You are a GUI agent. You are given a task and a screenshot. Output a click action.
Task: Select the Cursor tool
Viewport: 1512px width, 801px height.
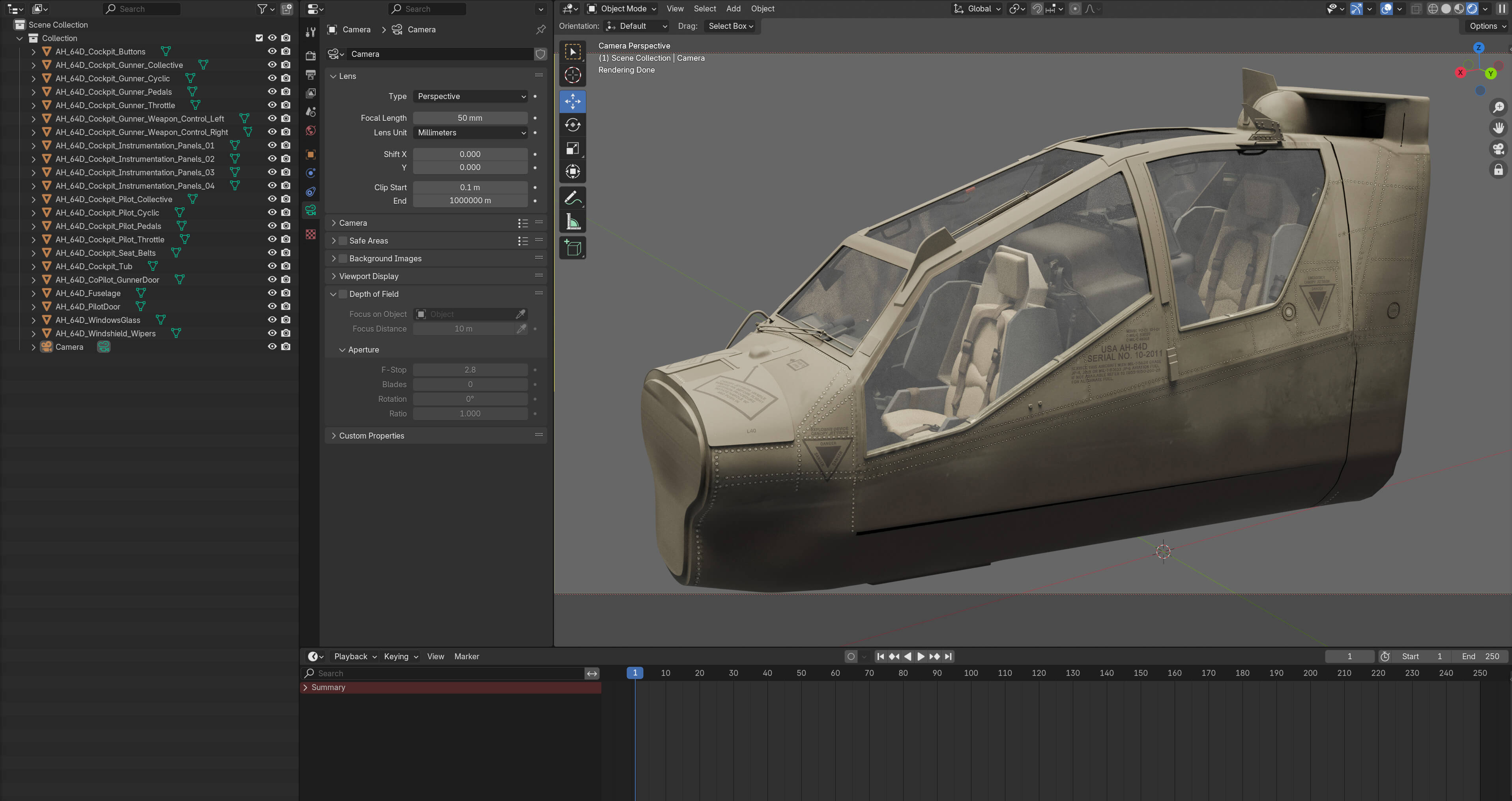(572, 75)
